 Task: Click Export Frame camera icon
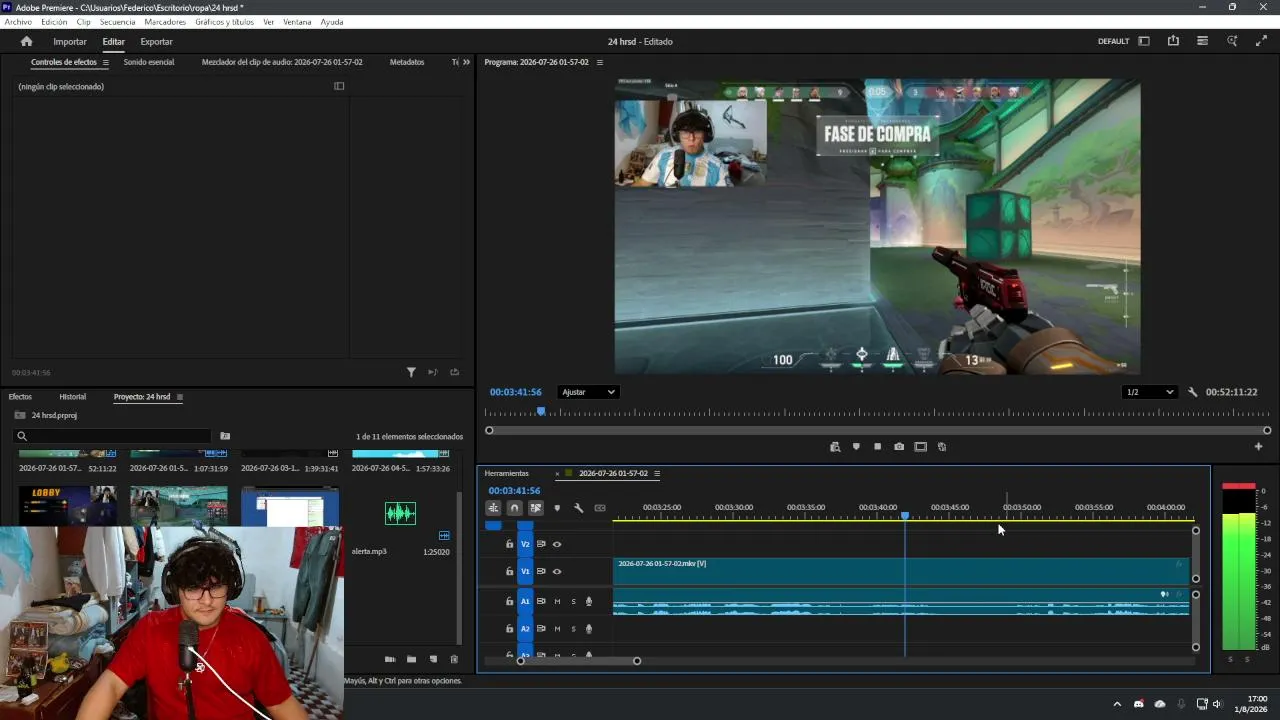point(899,447)
